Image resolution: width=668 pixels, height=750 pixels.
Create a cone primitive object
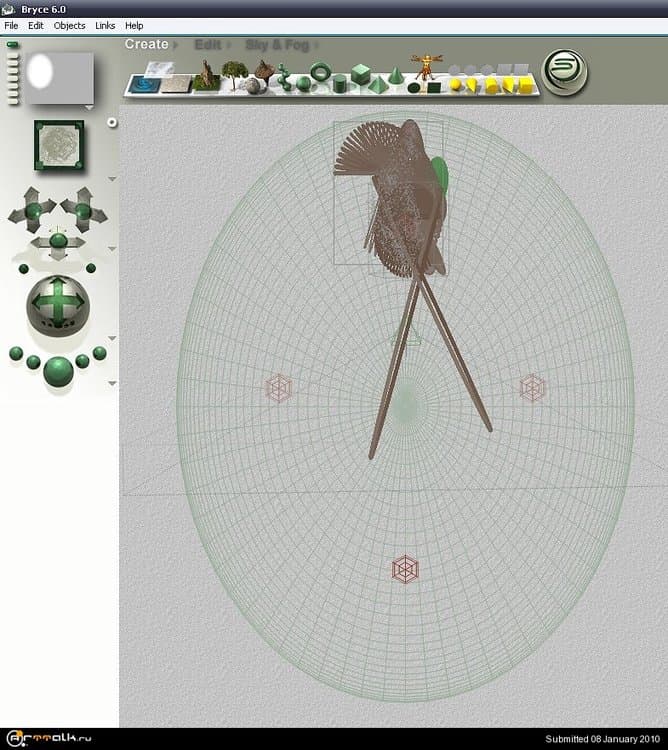tap(396, 76)
